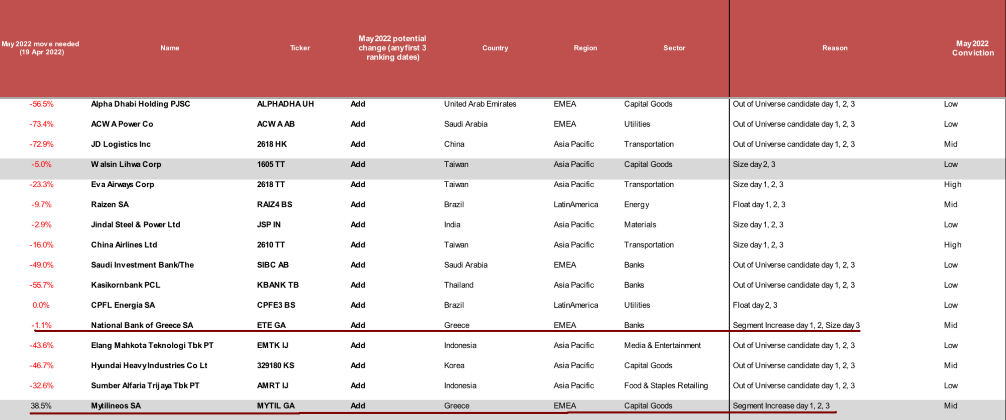Click ticker 2618 HK

[271, 144]
